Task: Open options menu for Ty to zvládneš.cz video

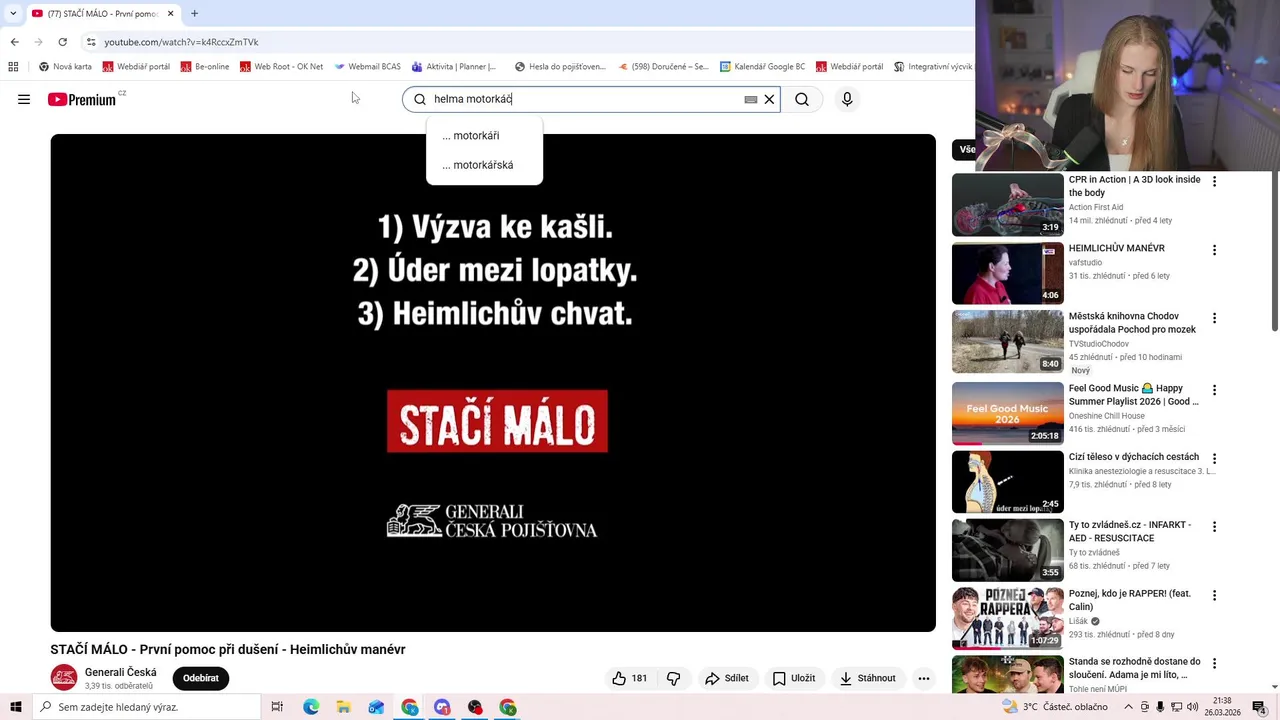Action: pyautogui.click(x=1214, y=527)
